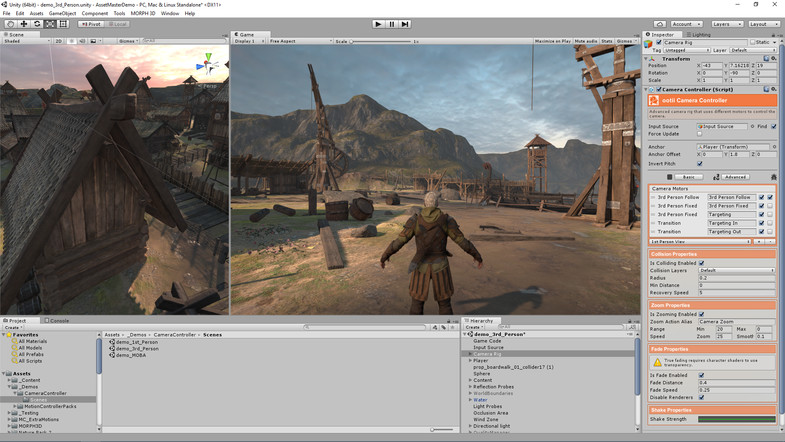This screenshot has height=442, width=785.
Task: Click the Basic button in Camera Controller
Action: (x=689, y=177)
